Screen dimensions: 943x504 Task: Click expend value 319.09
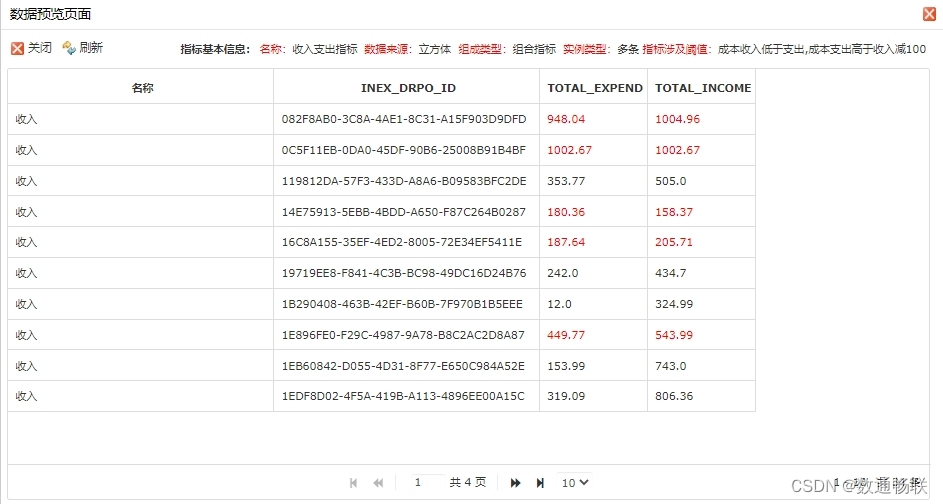[566, 396]
